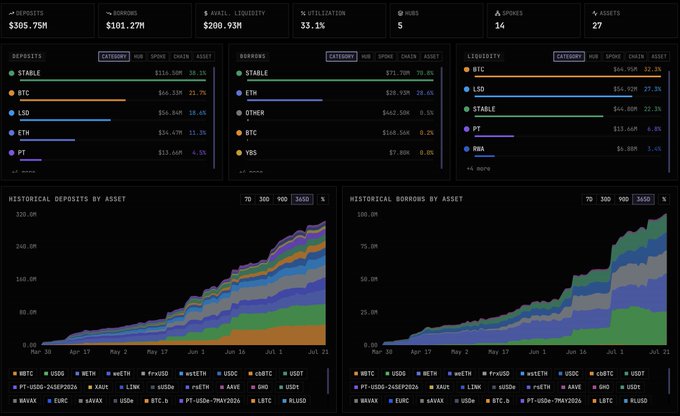Image resolution: width=680 pixels, height=416 pixels.
Task: Set Historical Deposits chart range to 90D
Action: point(282,199)
